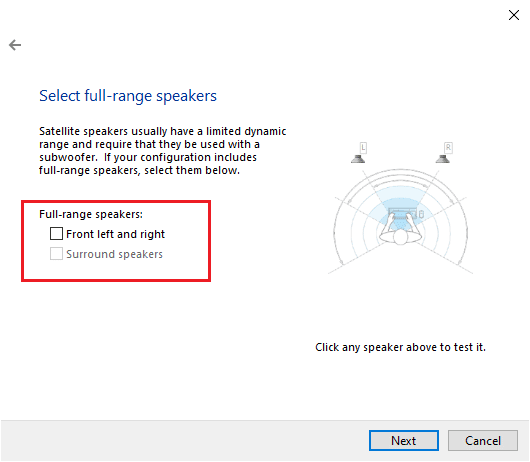Click the 'Front left and right' label text
This screenshot has width=530, height=462.
[x=115, y=234]
